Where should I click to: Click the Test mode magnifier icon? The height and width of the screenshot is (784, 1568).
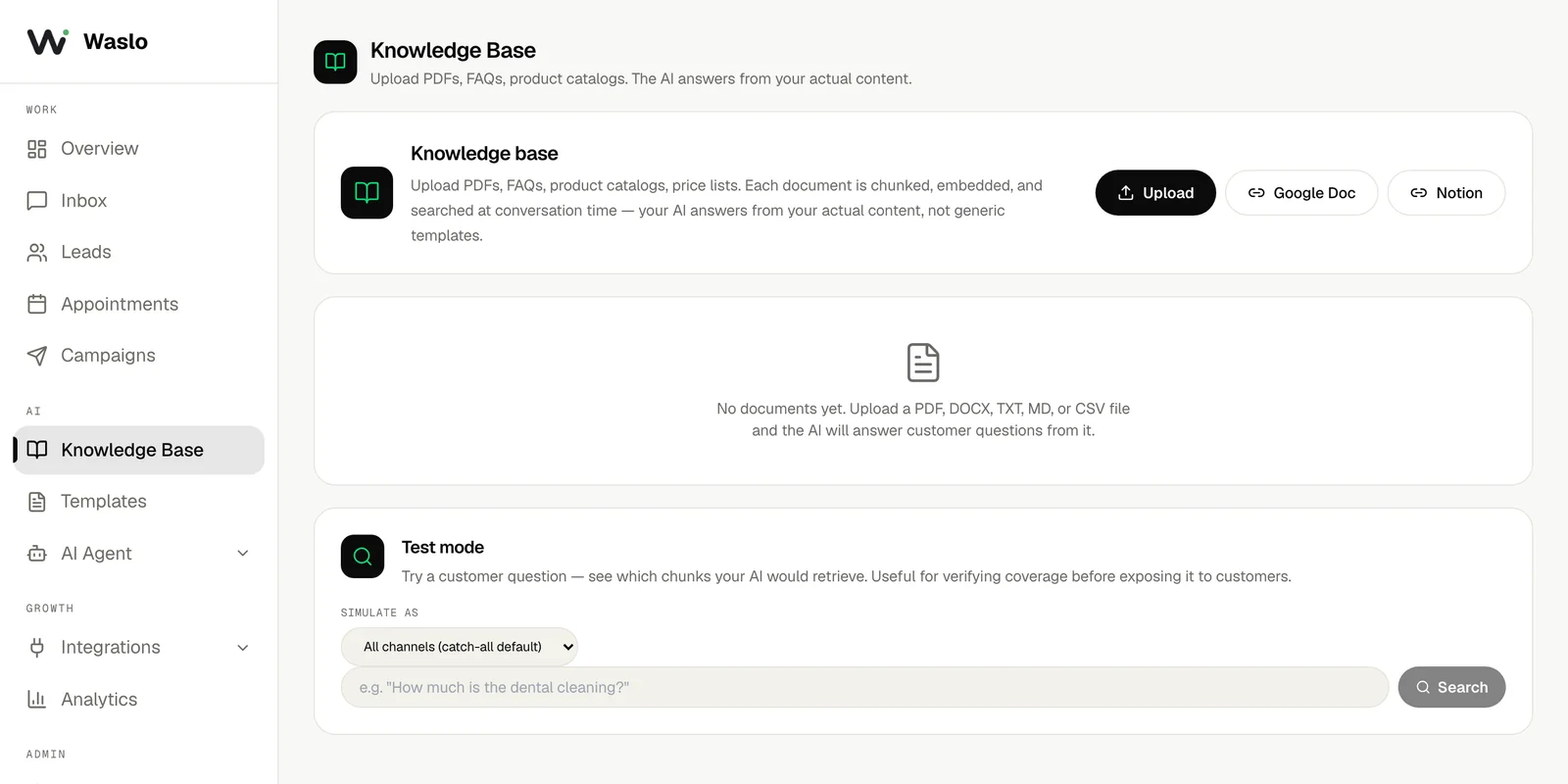[x=363, y=557]
